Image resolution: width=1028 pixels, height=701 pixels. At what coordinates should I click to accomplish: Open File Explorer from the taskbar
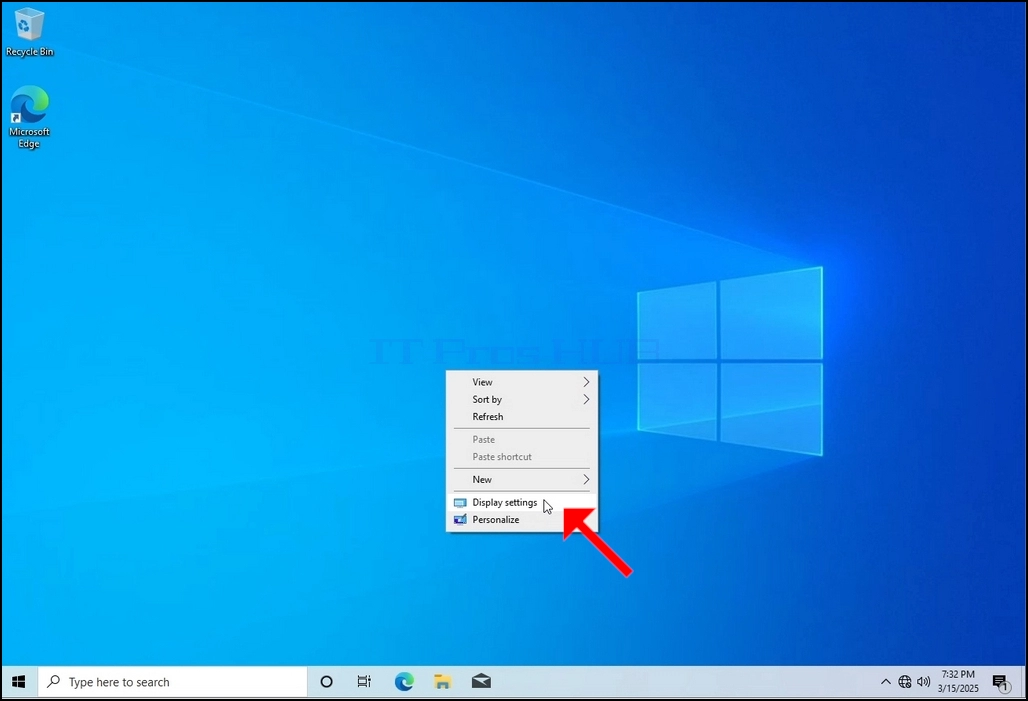pos(443,682)
